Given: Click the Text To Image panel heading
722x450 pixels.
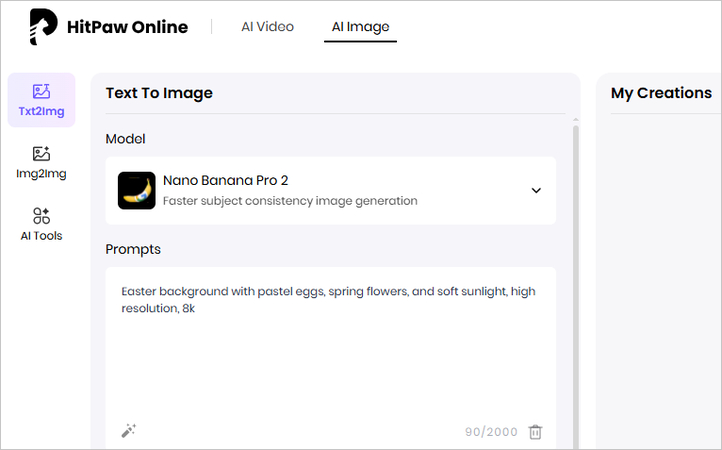Looking at the screenshot, I should tap(159, 93).
